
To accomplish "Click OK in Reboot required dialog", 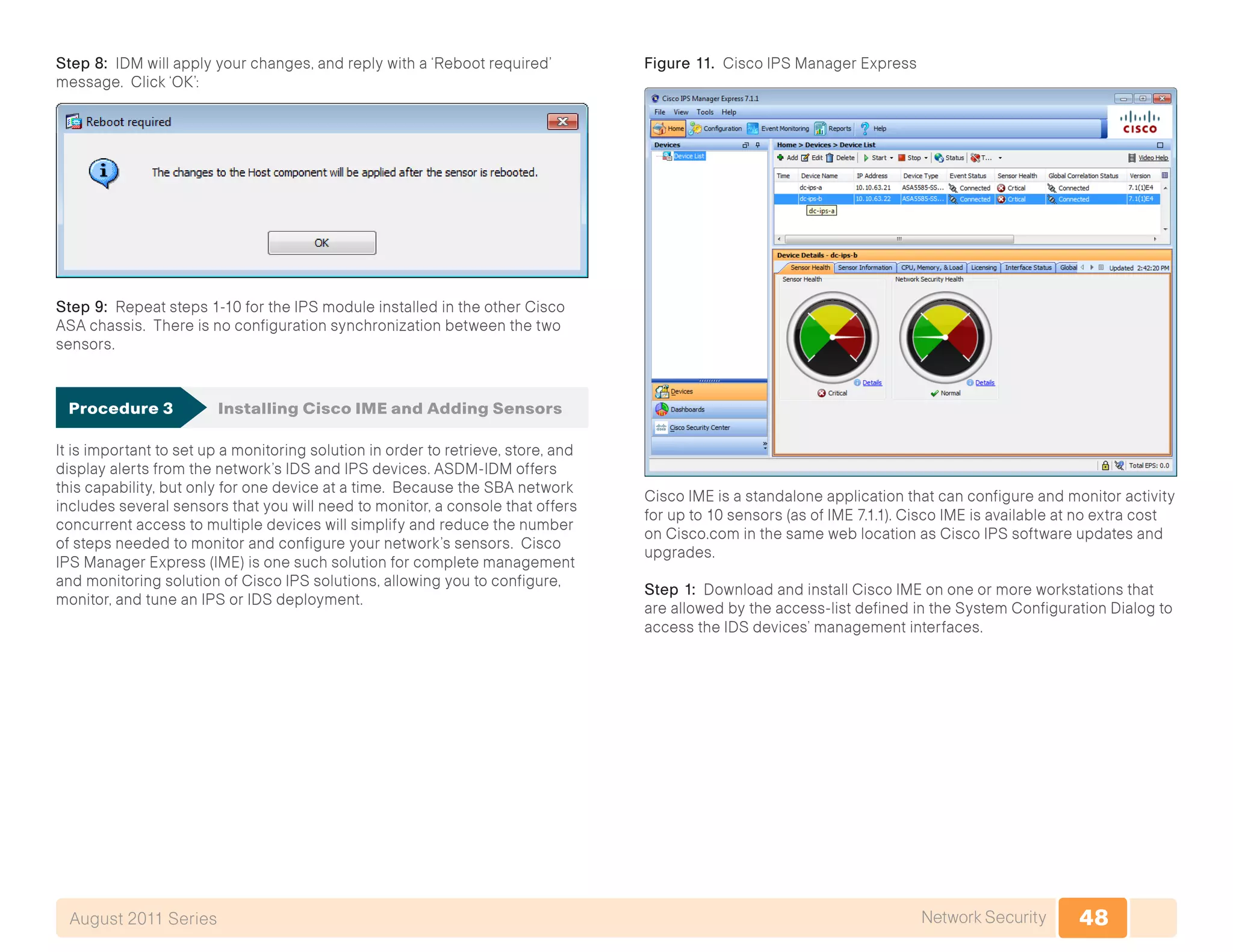I will 321,243.
